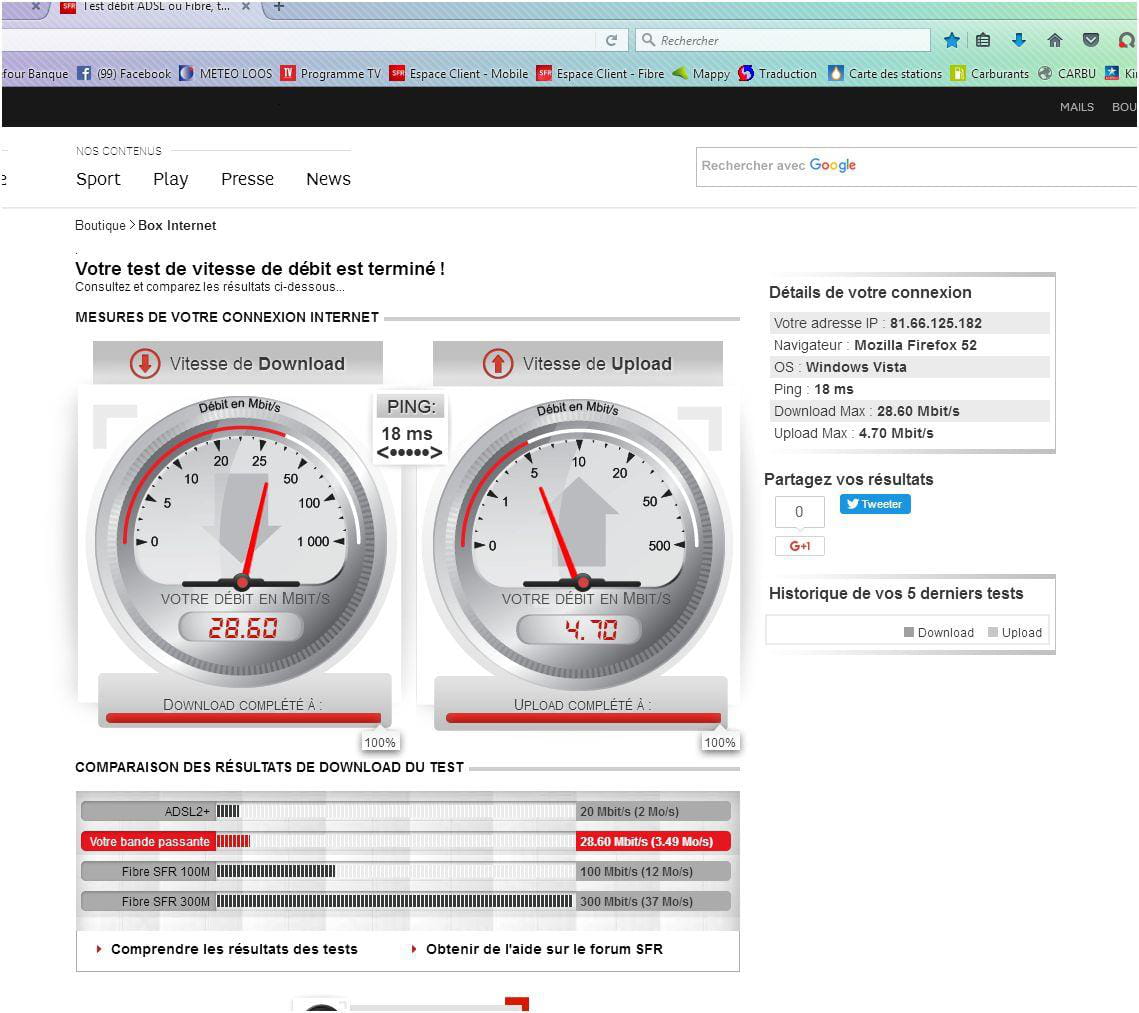Viewport: 1139px width, 1013px height.
Task: Open a new browser tab
Action: pos(279,7)
